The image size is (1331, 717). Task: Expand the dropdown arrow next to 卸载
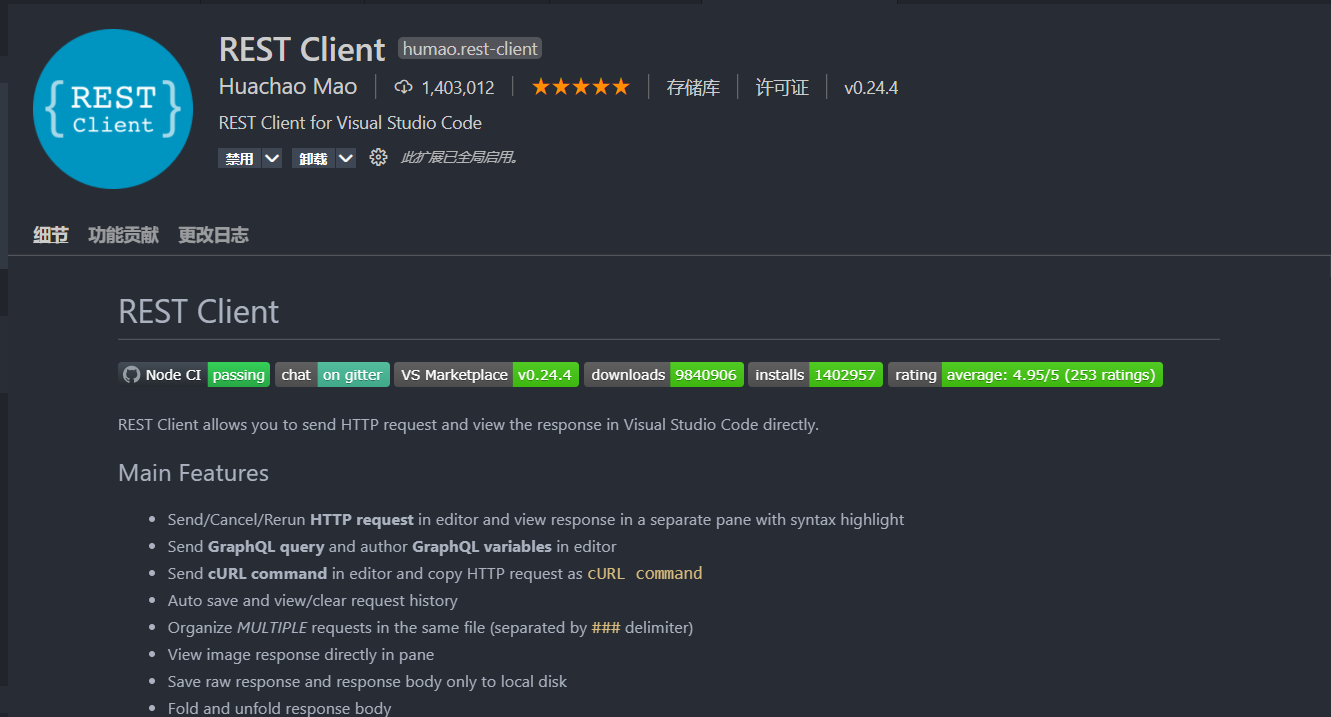click(345, 157)
